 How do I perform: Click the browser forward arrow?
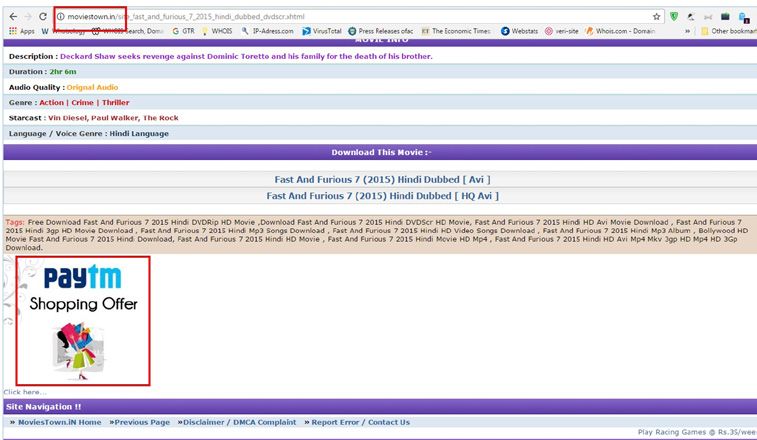click(28, 16)
